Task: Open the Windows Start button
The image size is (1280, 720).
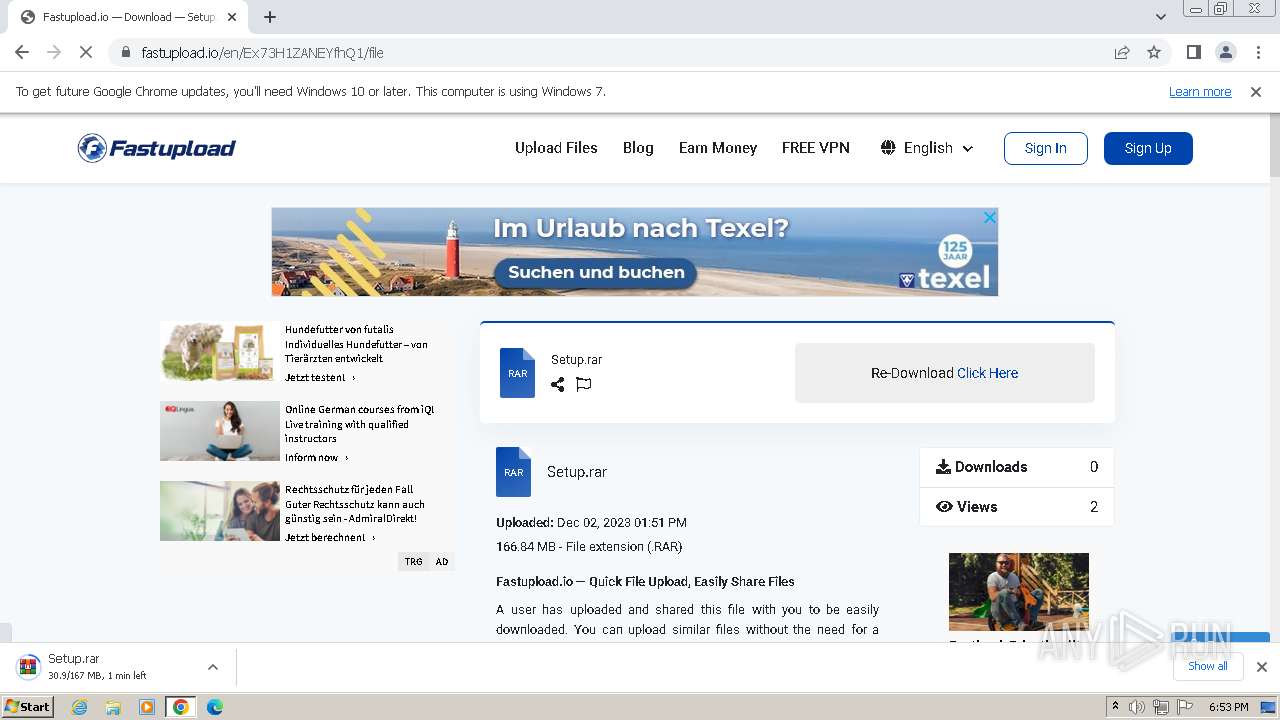Action: (27, 706)
